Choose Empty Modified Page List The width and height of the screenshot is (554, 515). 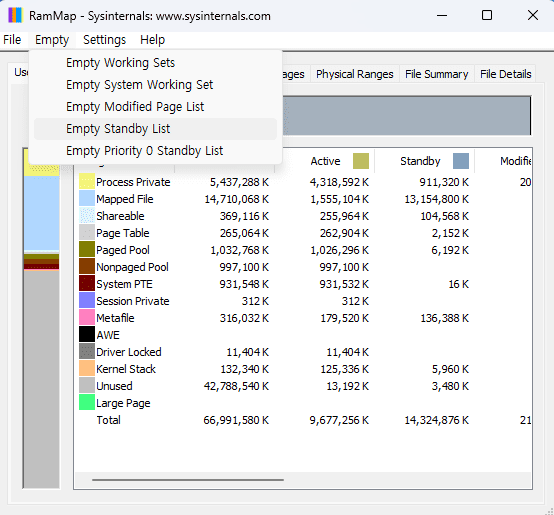[155, 107]
